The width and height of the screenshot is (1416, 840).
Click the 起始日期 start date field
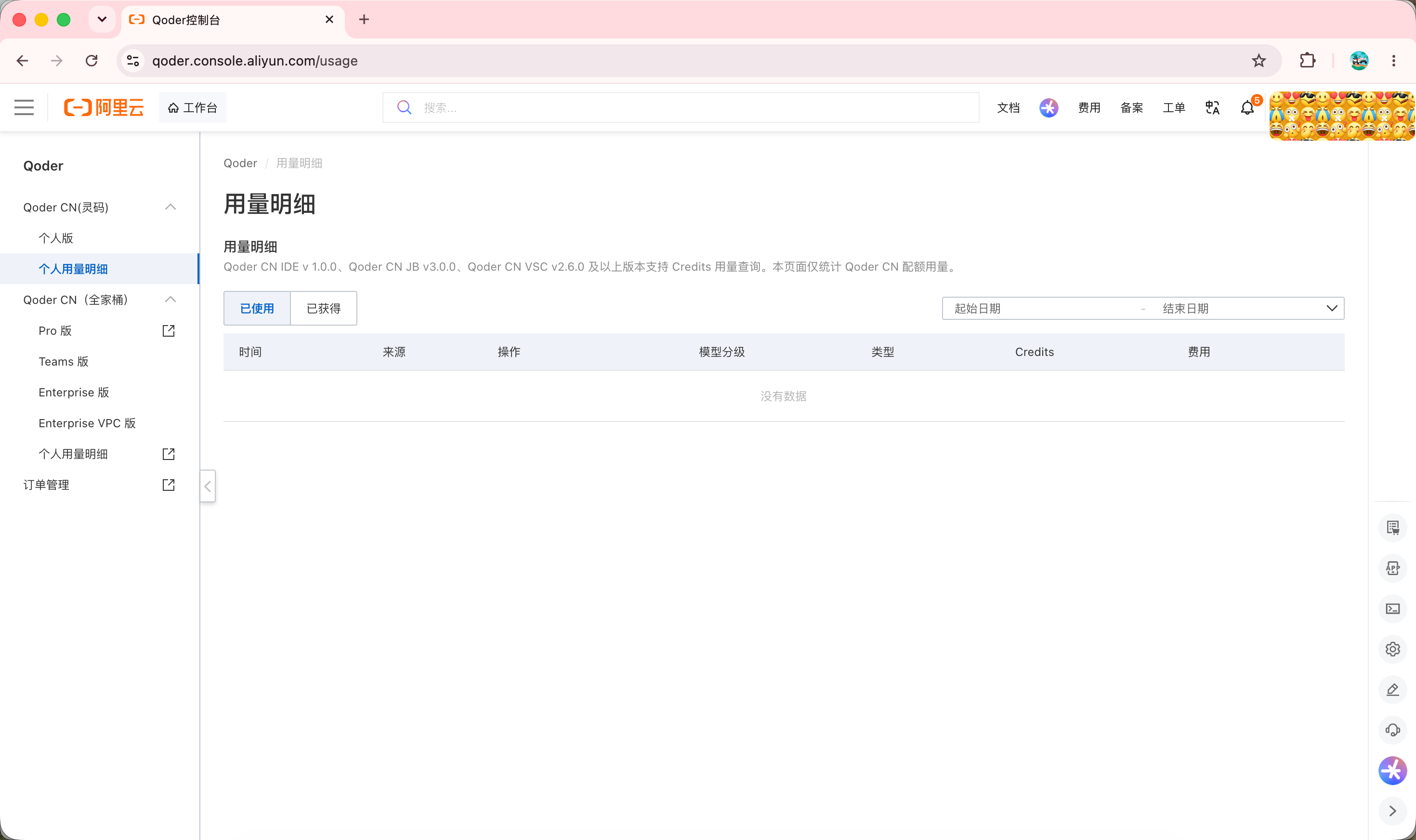[x=1041, y=308]
